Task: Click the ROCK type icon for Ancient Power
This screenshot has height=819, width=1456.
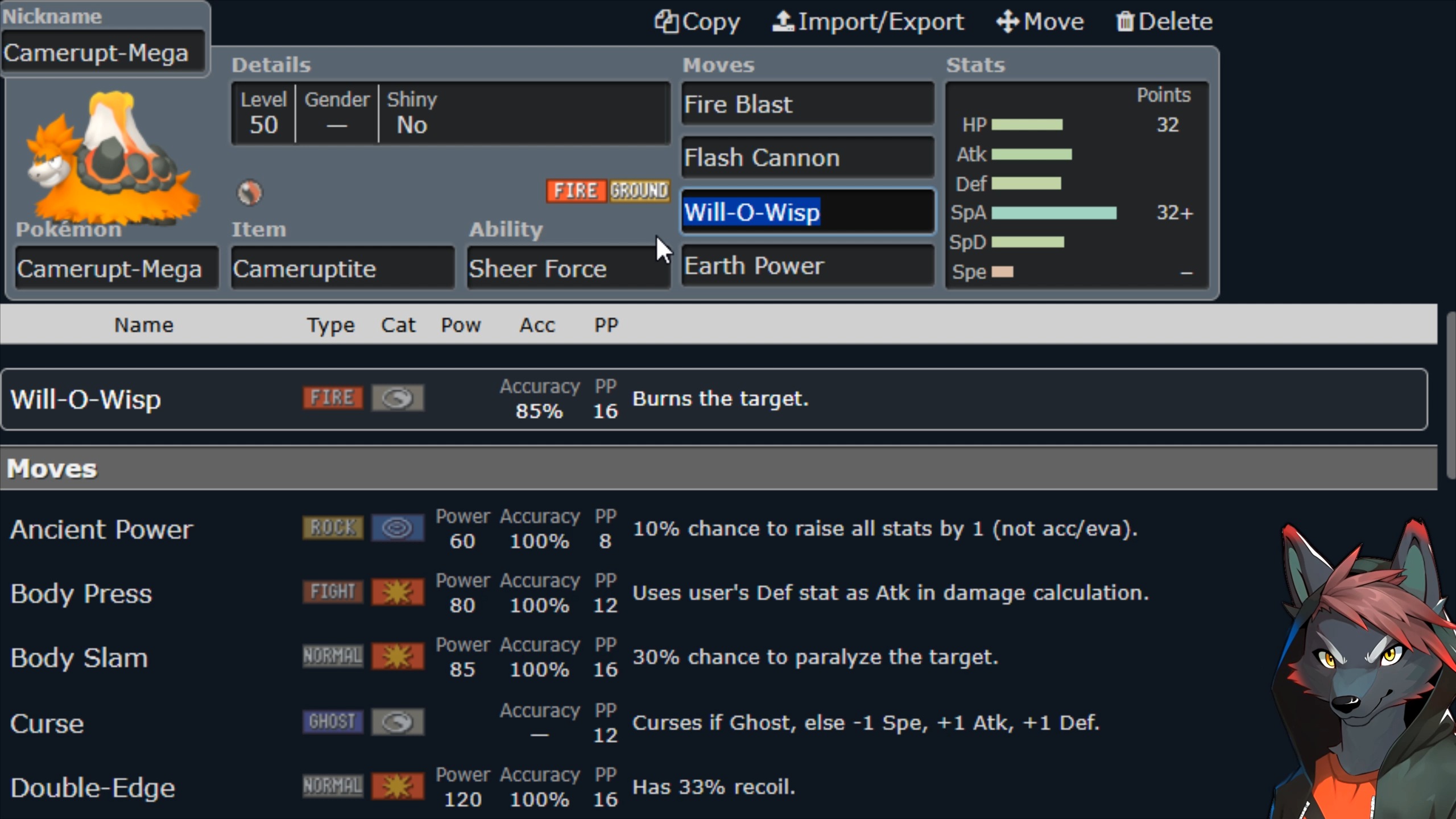Action: [x=333, y=528]
